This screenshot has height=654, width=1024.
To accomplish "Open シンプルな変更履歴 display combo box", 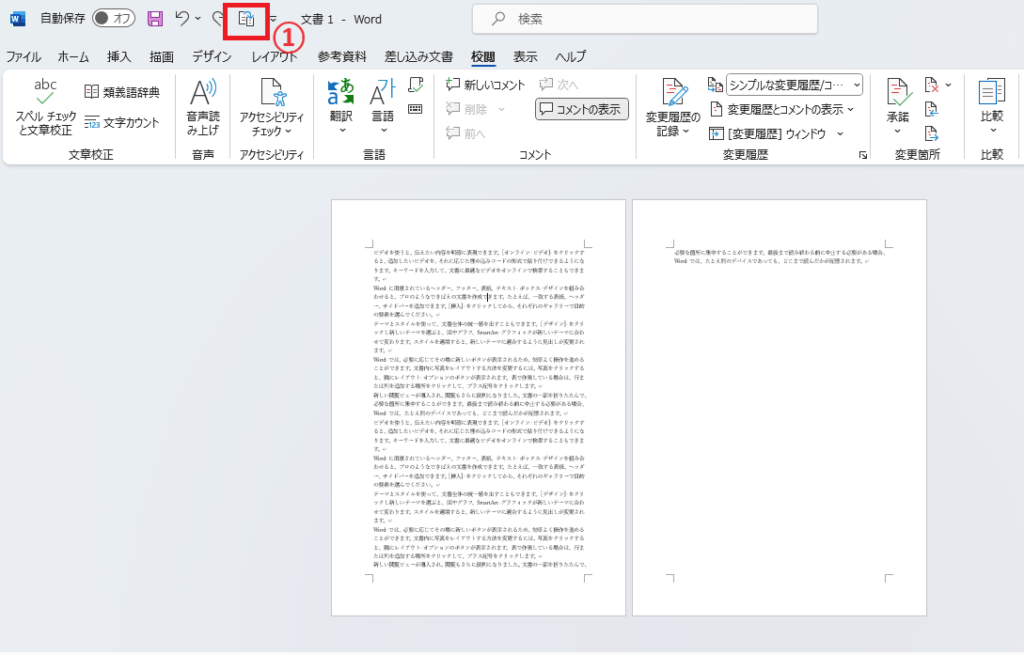I will click(795, 84).
